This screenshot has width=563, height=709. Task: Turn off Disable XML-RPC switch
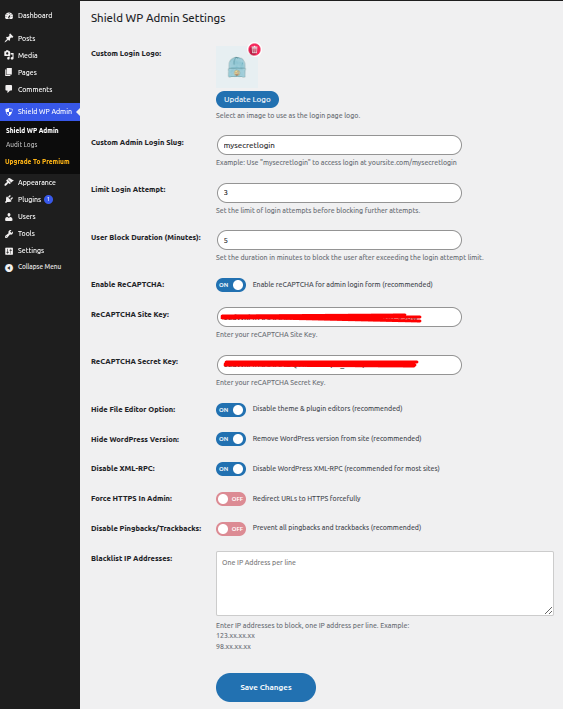(231, 469)
